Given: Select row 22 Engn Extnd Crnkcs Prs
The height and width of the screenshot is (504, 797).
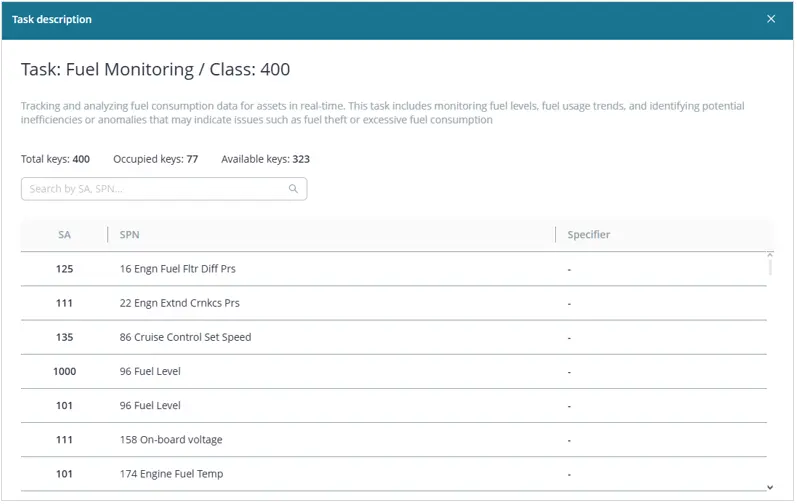Looking at the screenshot, I should (180, 303).
